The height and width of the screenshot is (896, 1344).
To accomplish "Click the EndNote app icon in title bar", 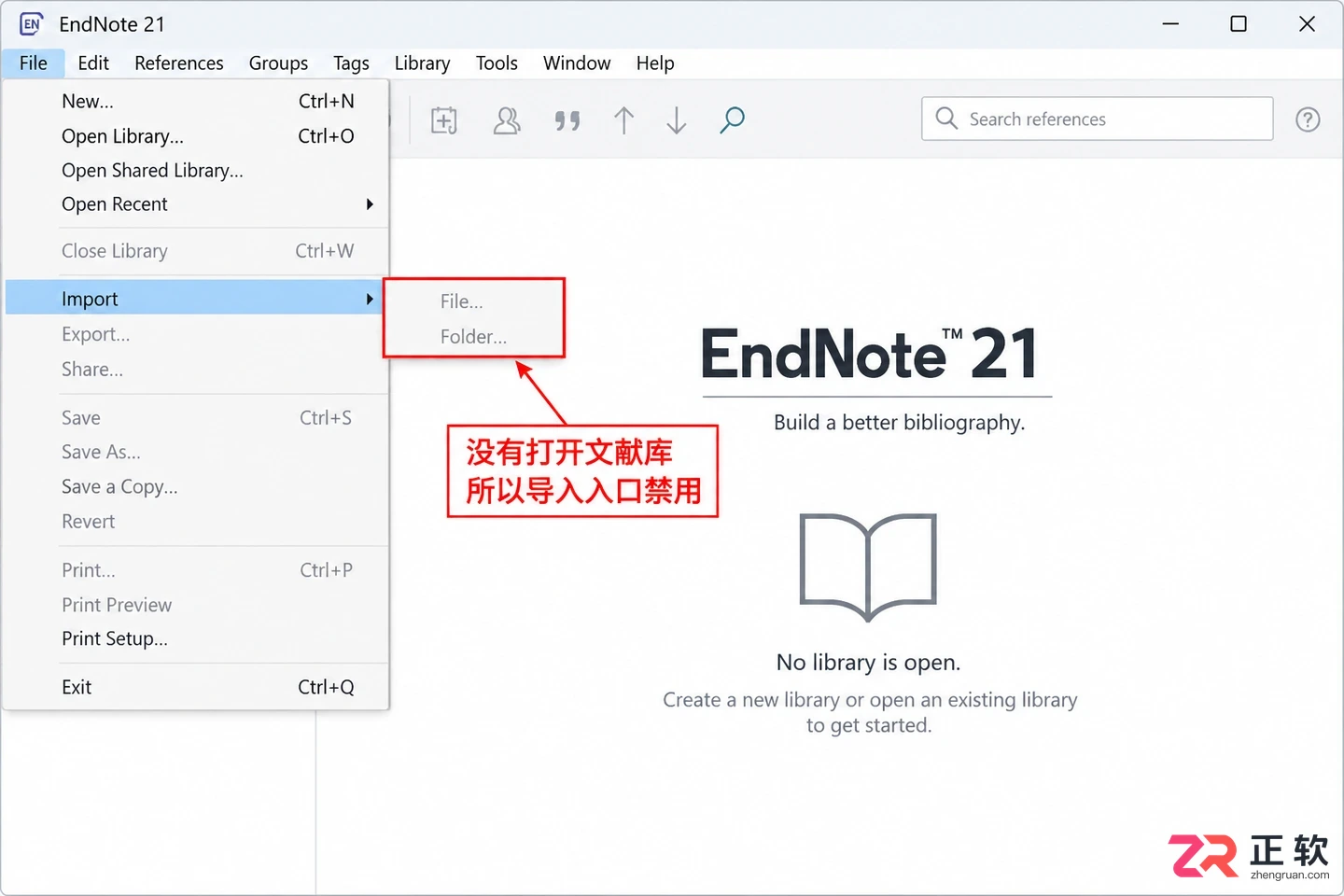I will click(x=31, y=24).
